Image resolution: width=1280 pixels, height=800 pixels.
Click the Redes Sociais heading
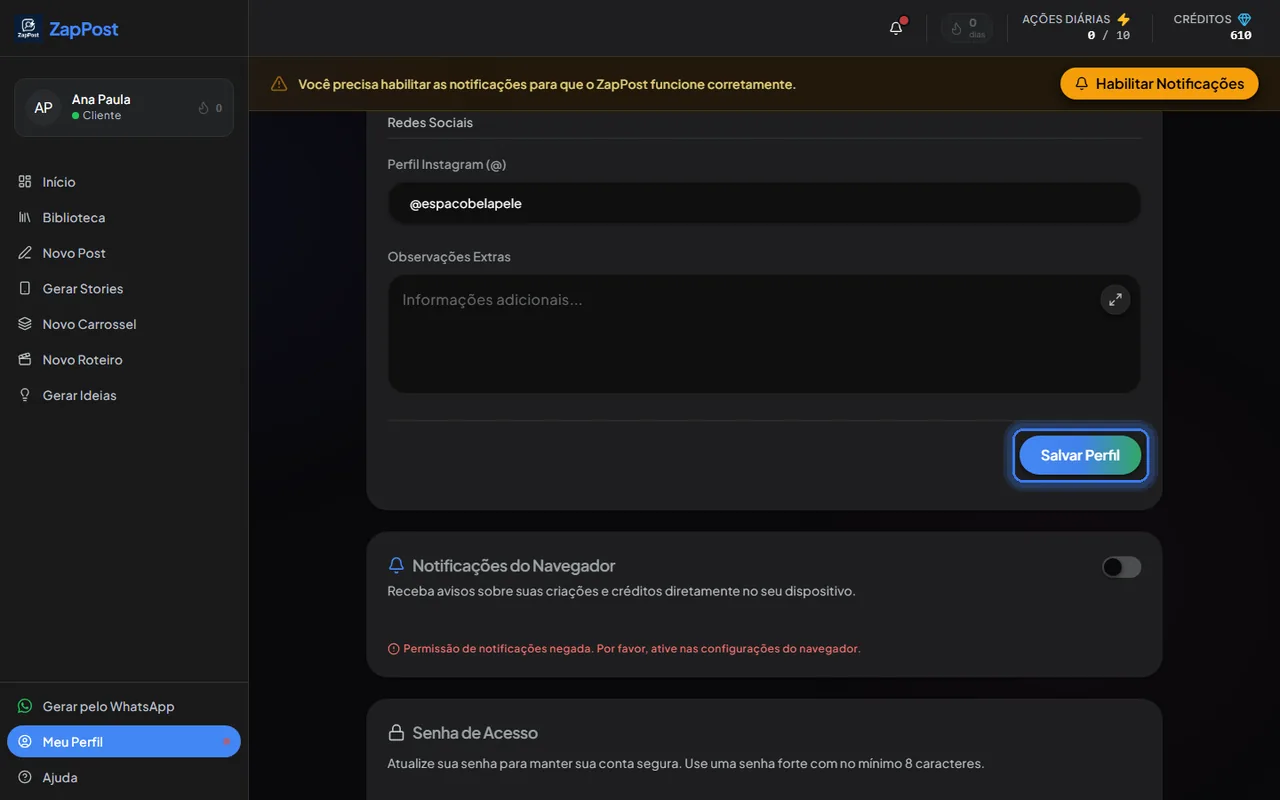point(430,122)
